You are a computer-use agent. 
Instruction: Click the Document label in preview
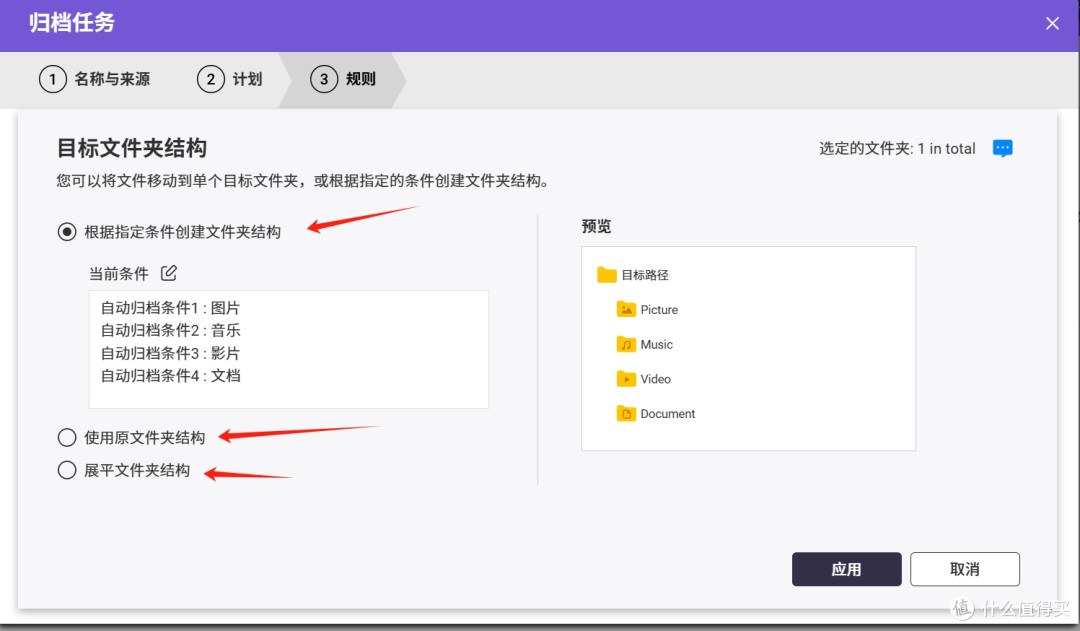point(667,413)
